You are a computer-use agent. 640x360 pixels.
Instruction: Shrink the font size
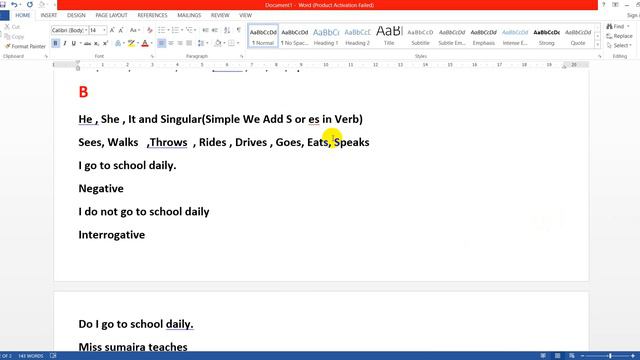pos(121,30)
